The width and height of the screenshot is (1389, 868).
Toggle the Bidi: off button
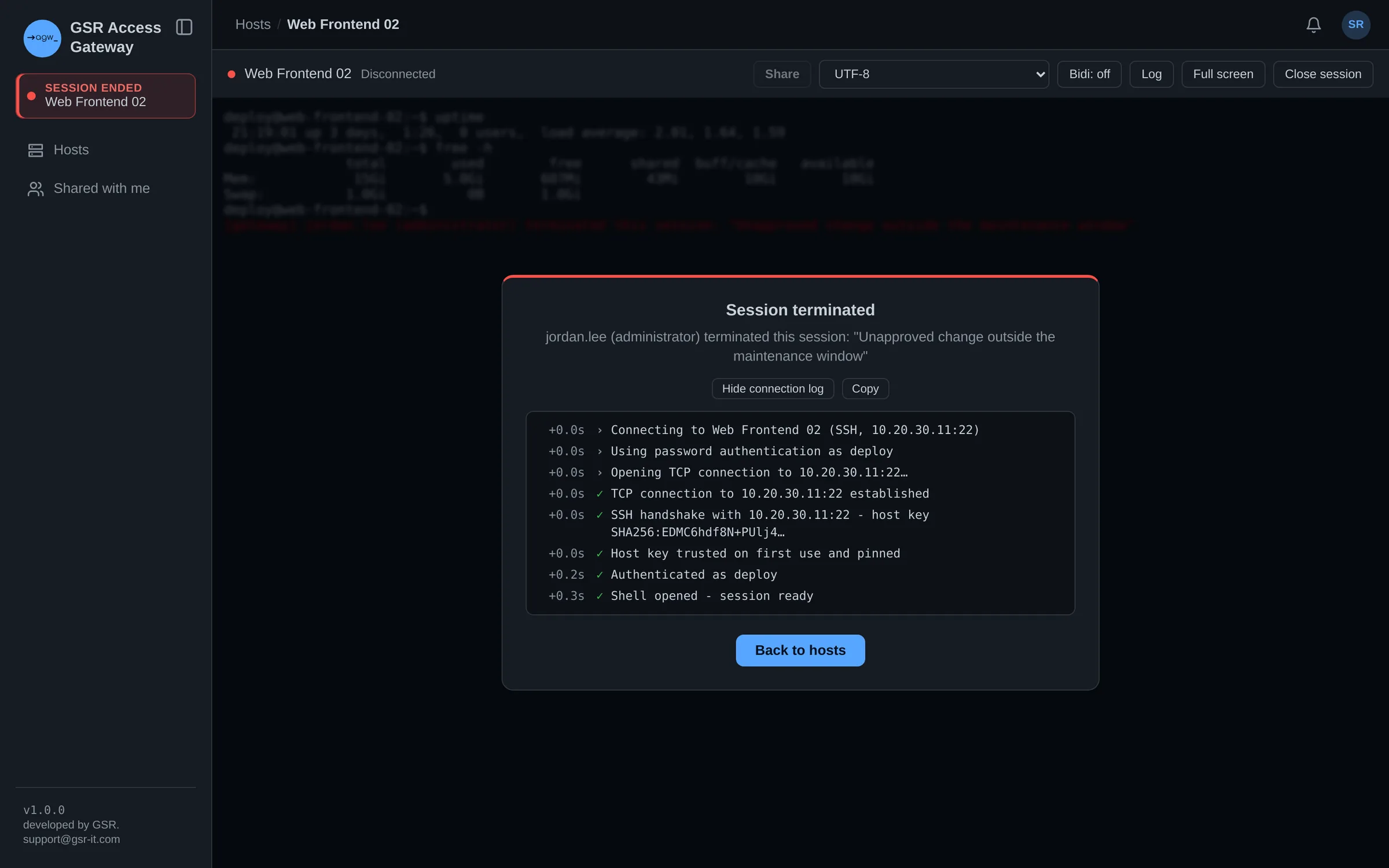1089,74
